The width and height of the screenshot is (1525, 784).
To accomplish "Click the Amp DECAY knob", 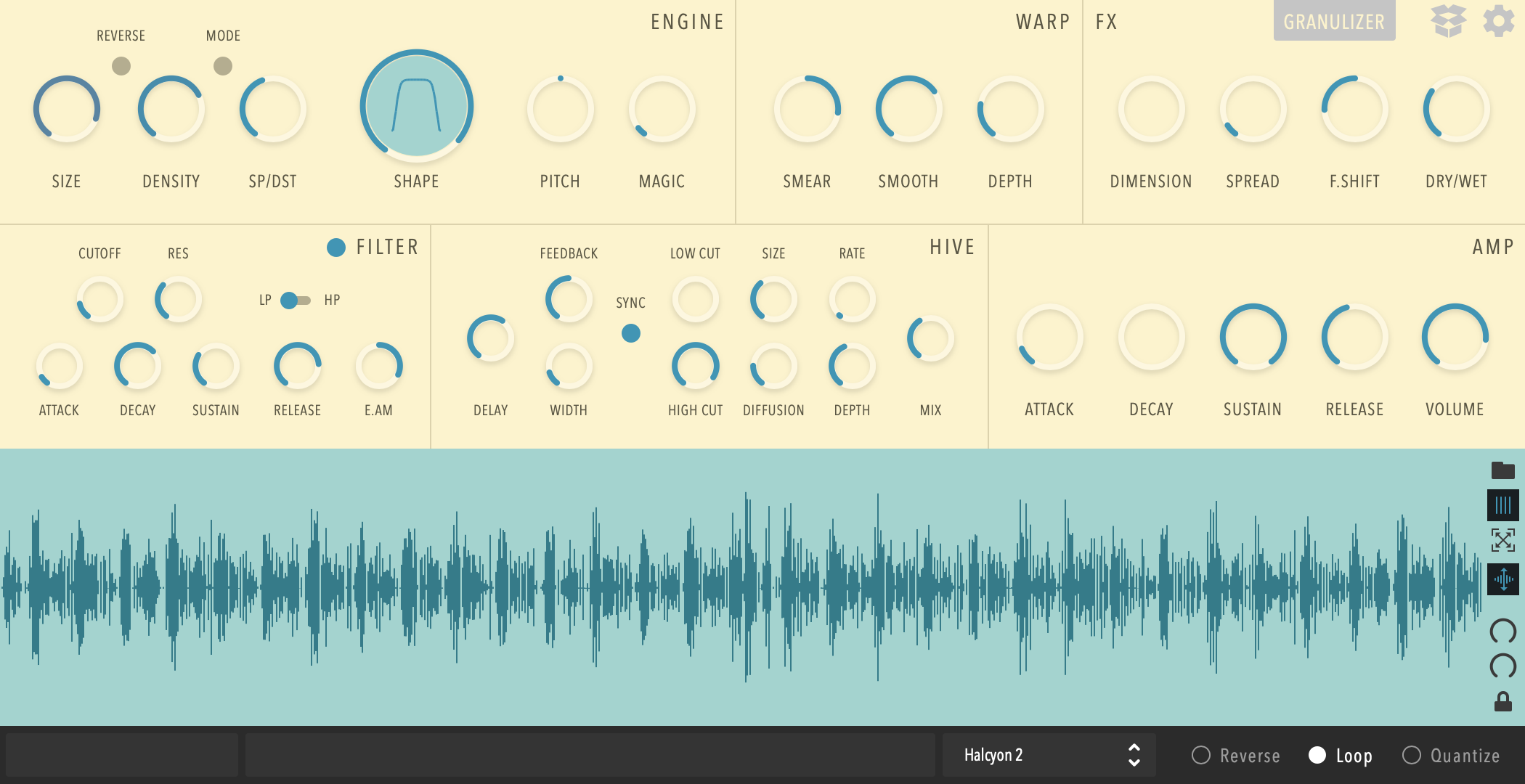I will (x=1152, y=338).
